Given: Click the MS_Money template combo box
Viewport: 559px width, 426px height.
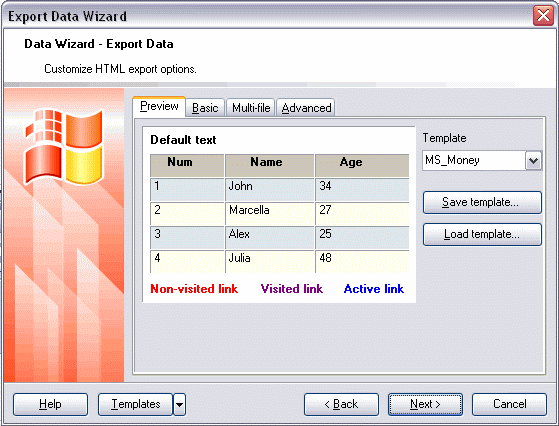Looking at the screenshot, I should click(482, 161).
